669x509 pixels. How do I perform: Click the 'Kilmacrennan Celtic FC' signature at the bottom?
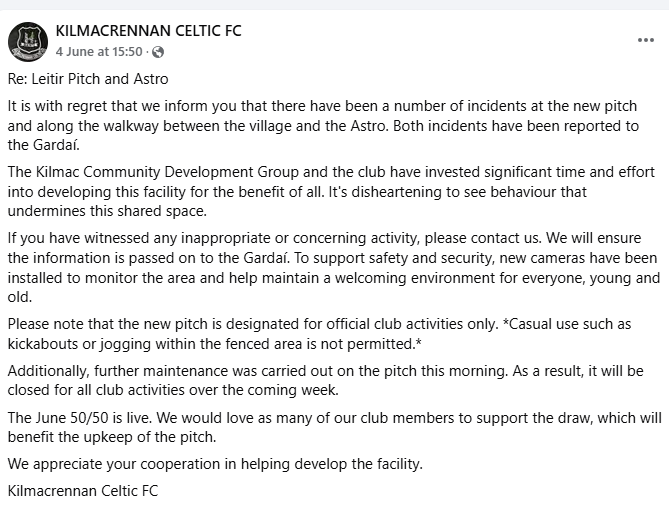(82, 491)
